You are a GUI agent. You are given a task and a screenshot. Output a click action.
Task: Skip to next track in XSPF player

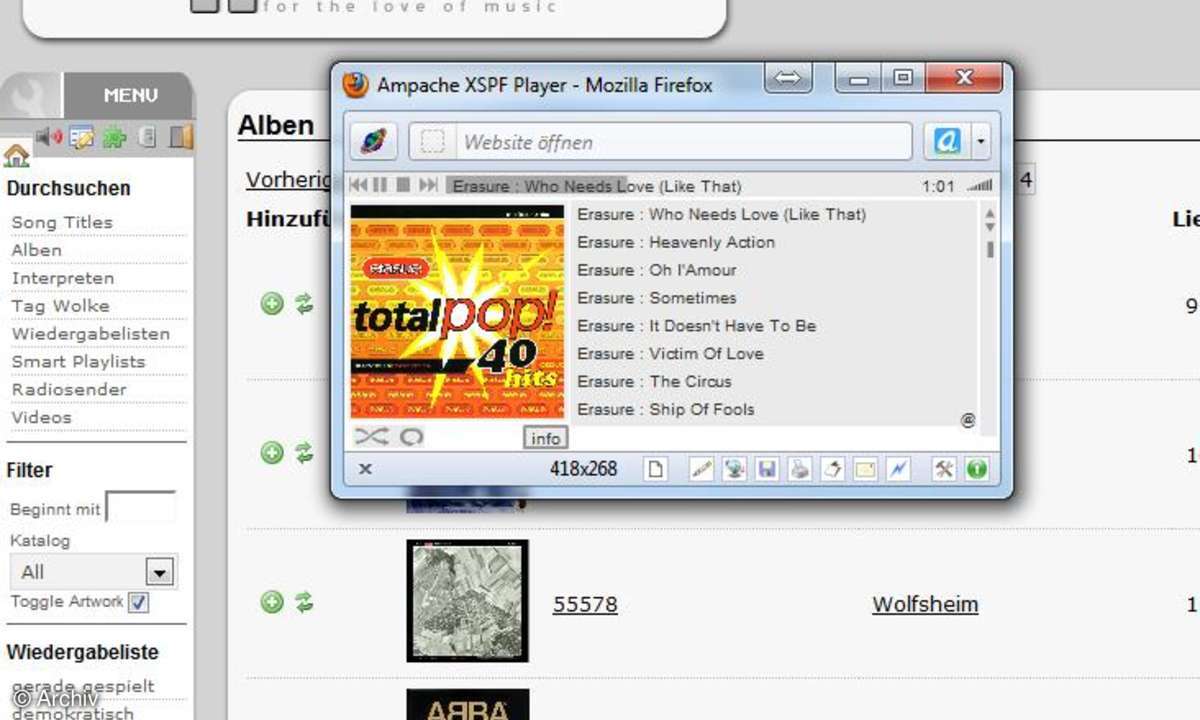click(x=428, y=185)
